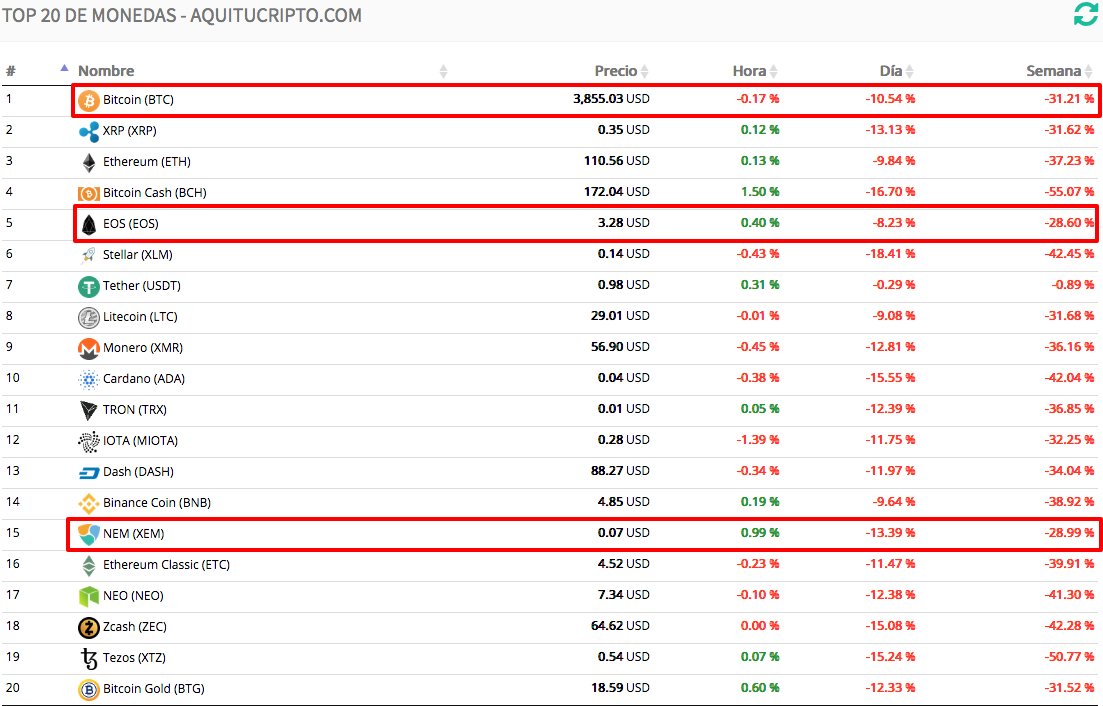Viewport: 1103px width, 706px height.
Task: Click the orange Monero (XMR) icon
Action: (x=89, y=349)
